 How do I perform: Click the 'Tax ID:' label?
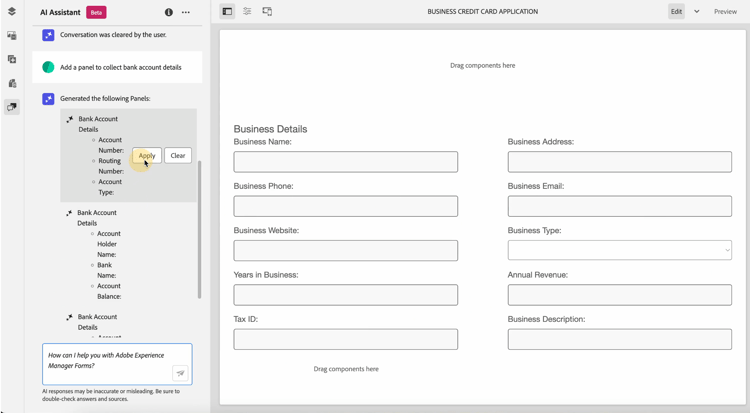click(x=245, y=319)
